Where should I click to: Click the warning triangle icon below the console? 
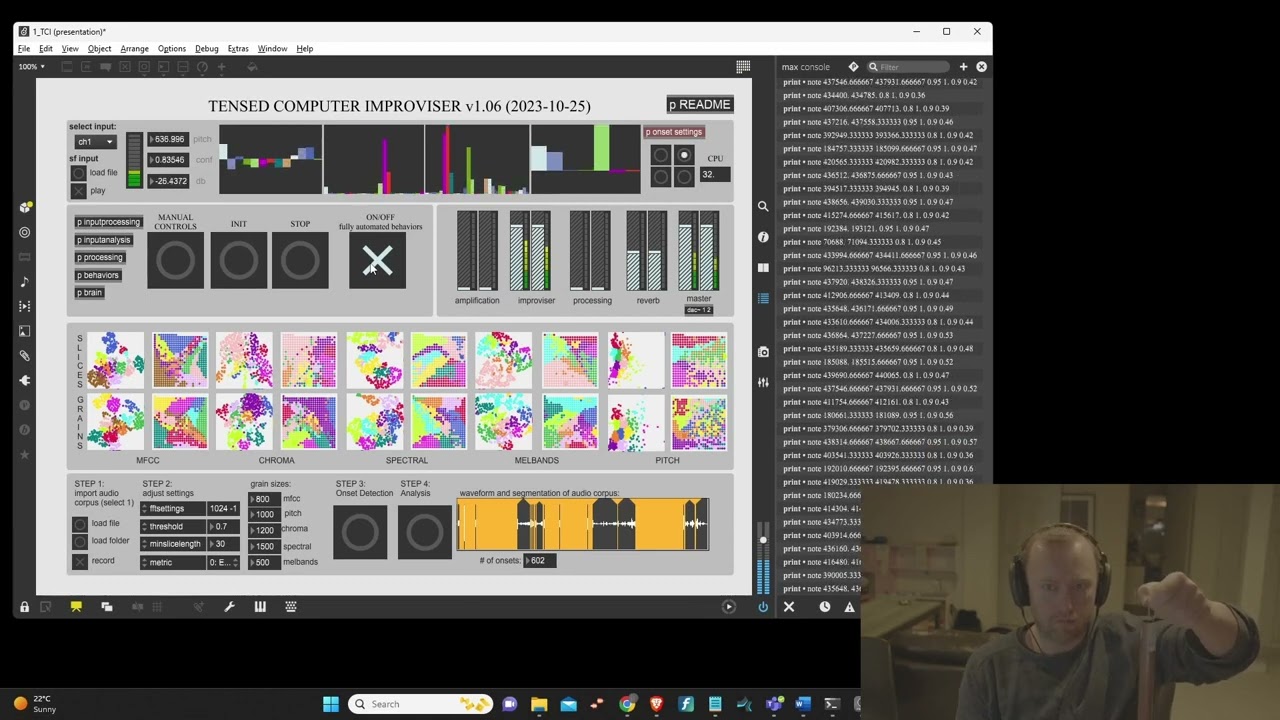pyautogui.click(x=850, y=606)
